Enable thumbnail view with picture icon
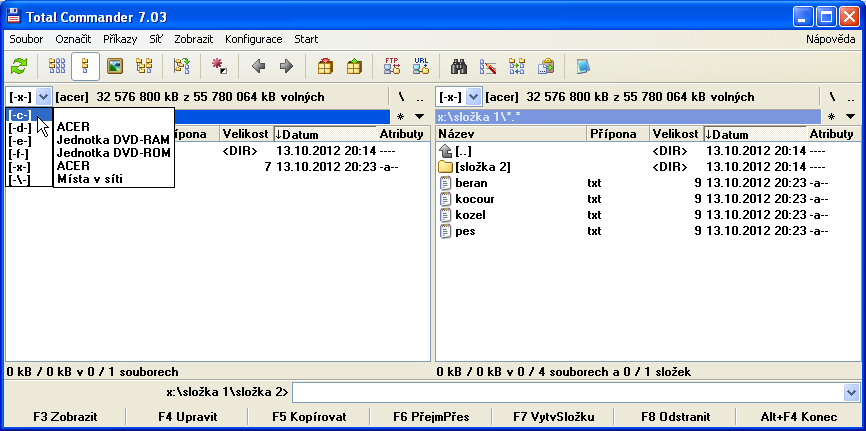The image size is (866, 431). coord(115,67)
